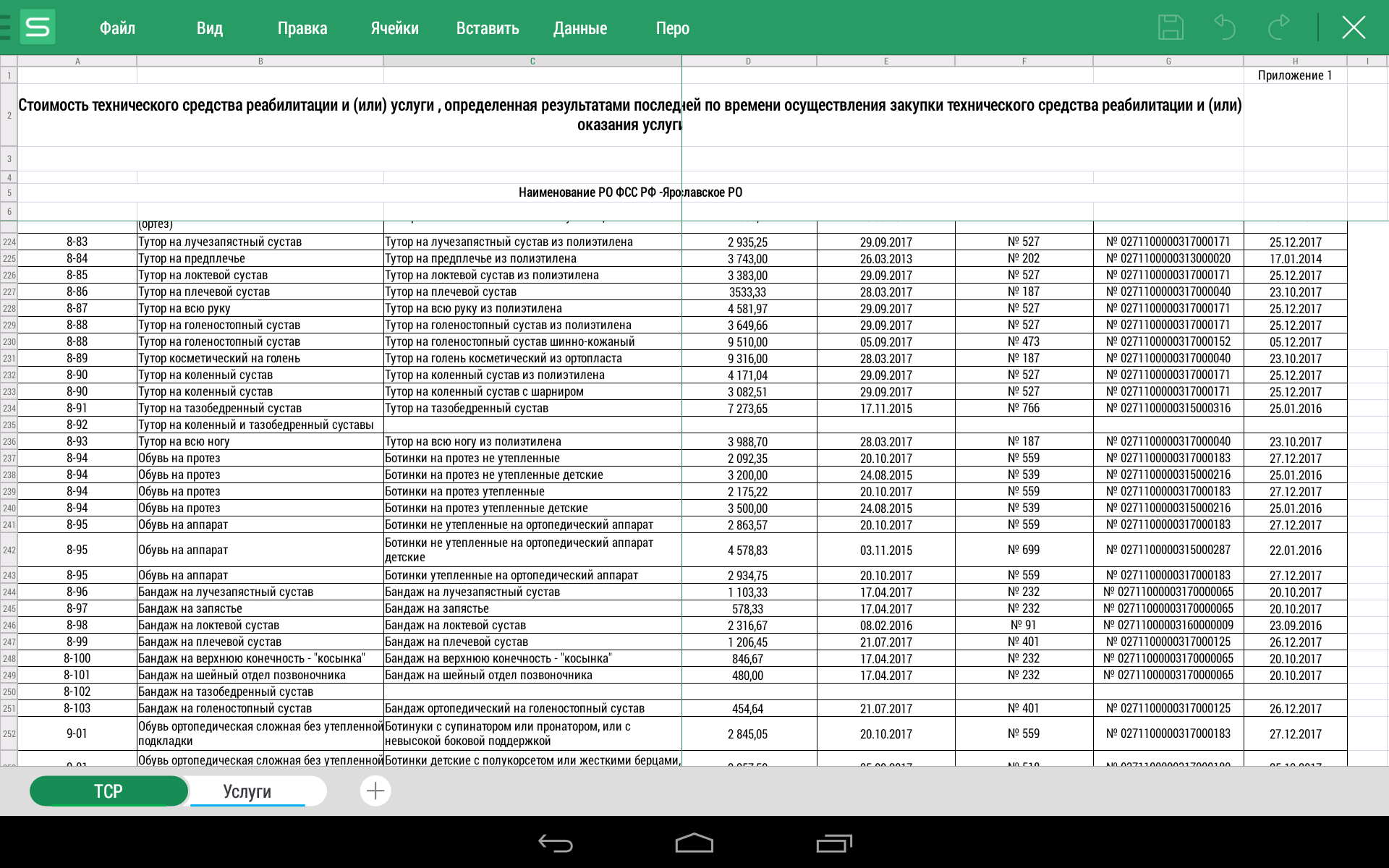Open the Файл menu

click(117, 28)
